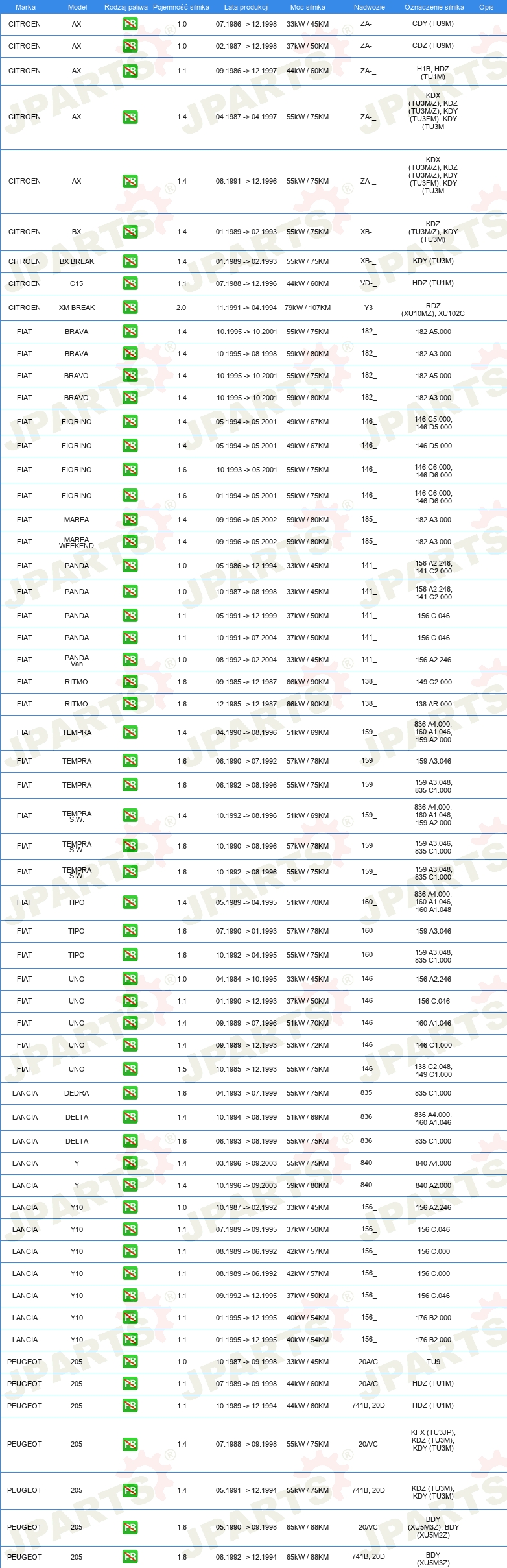
Task: Click fuel icon in Citroen AX 33kW row
Action: (x=130, y=24)
